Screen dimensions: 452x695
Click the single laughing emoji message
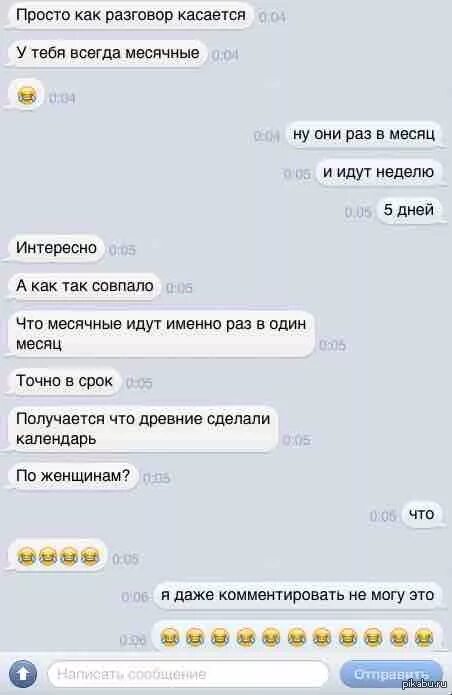(26, 95)
